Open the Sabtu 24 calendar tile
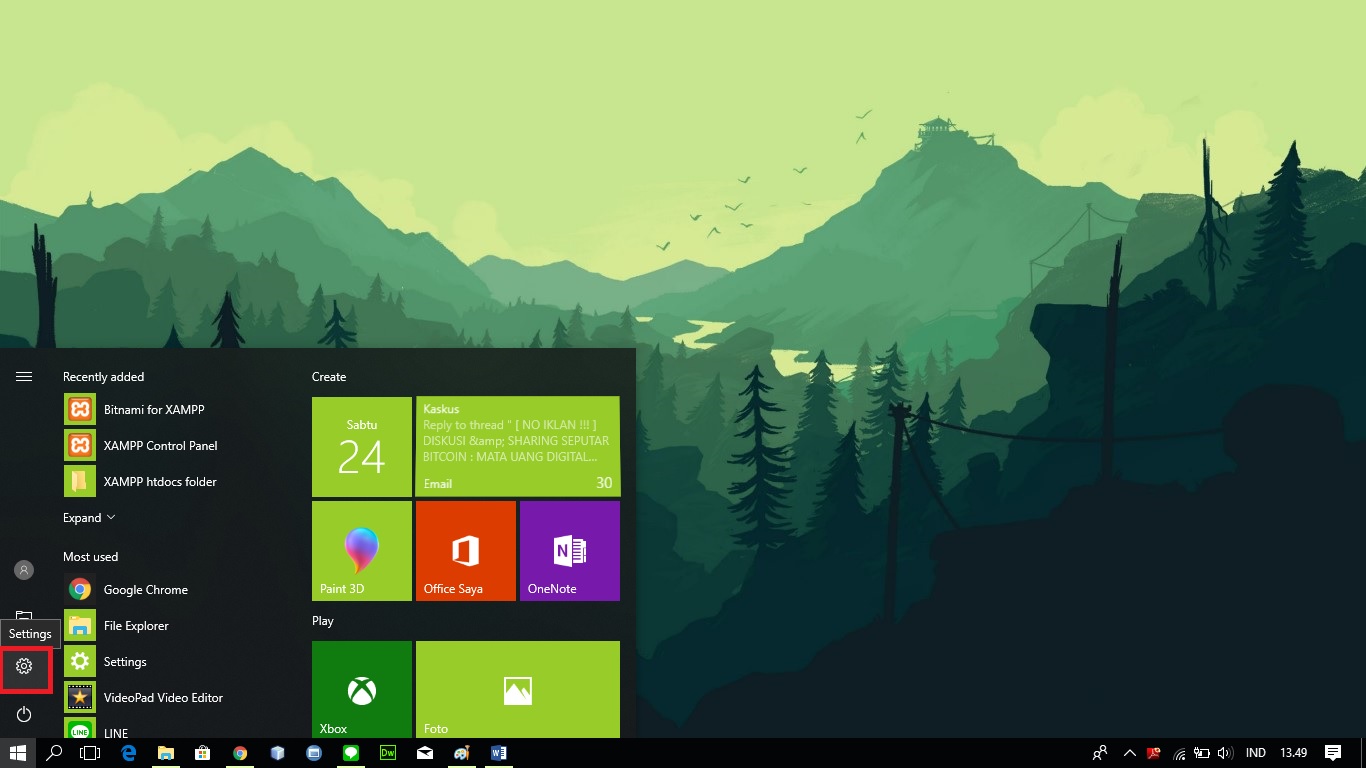 coord(362,447)
